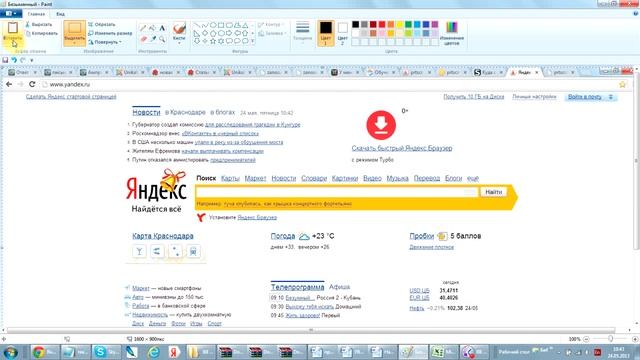Click the Найти search button

tap(493, 192)
